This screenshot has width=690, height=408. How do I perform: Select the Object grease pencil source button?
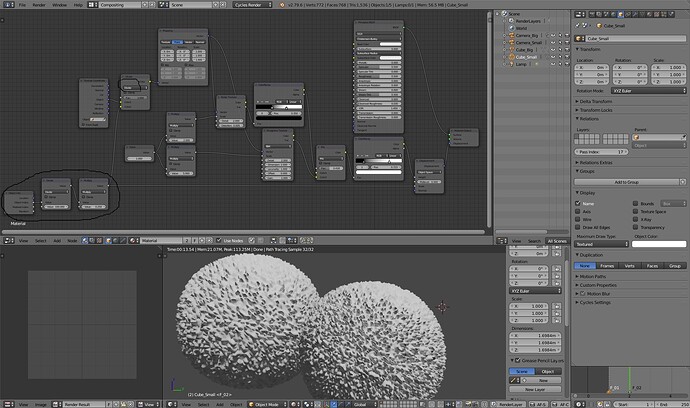(548, 371)
